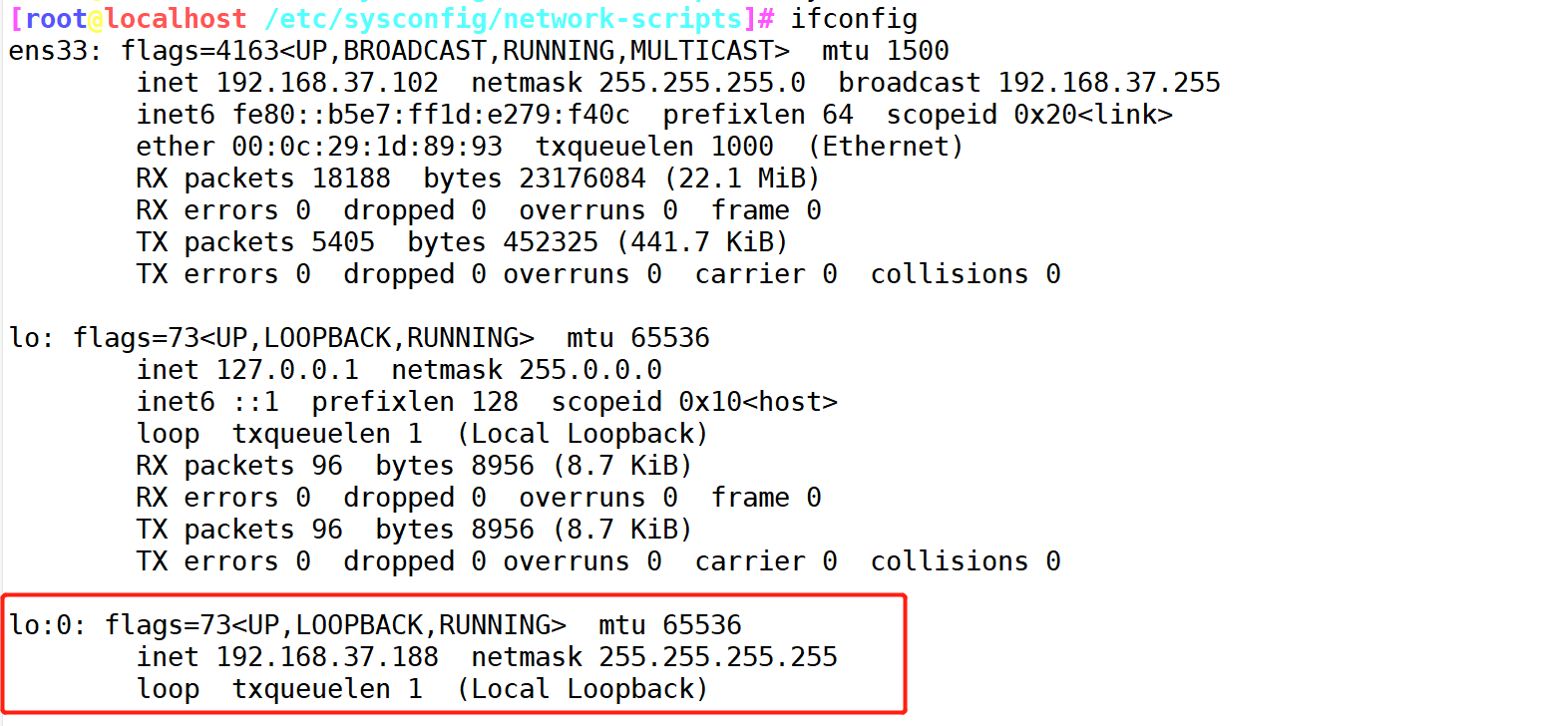Screen dimensions: 1568x726
Task: Click the IP address 192.168.37.102
Action: point(327,83)
